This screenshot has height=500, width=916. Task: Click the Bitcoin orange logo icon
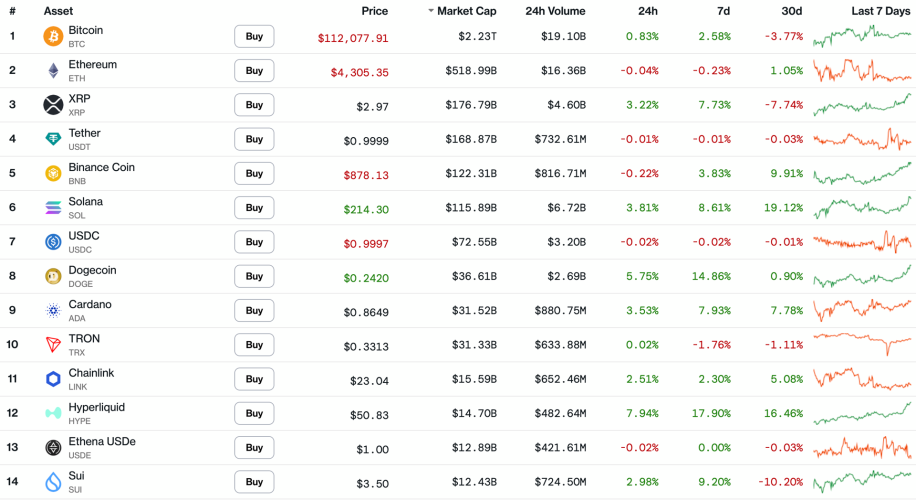pos(53,37)
